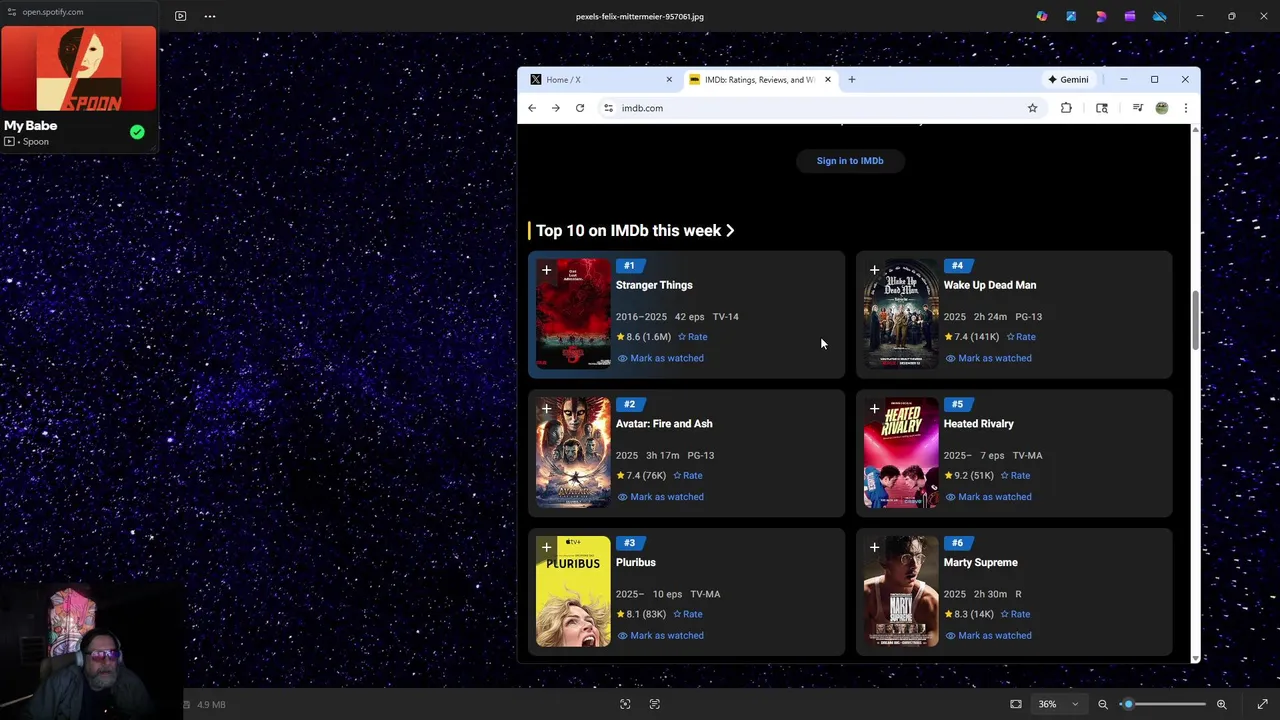Viewport: 1280px width, 720px height.
Task: Open the Gemini button in Chrome
Action: click(1068, 80)
